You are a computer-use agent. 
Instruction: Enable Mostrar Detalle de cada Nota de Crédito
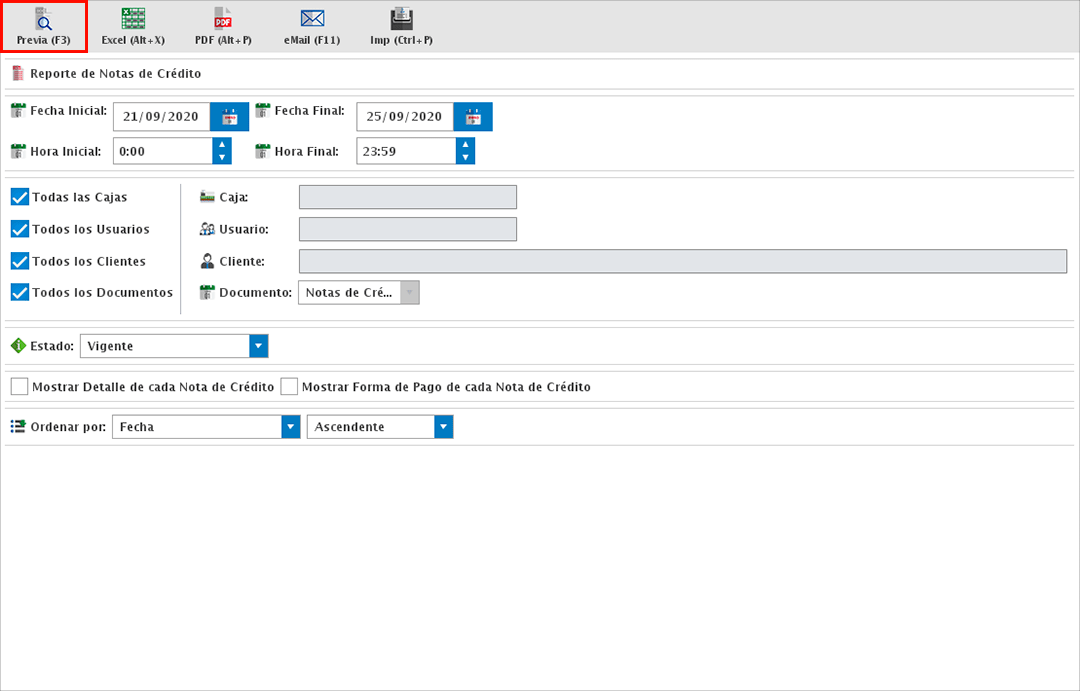[x=19, y=386]
